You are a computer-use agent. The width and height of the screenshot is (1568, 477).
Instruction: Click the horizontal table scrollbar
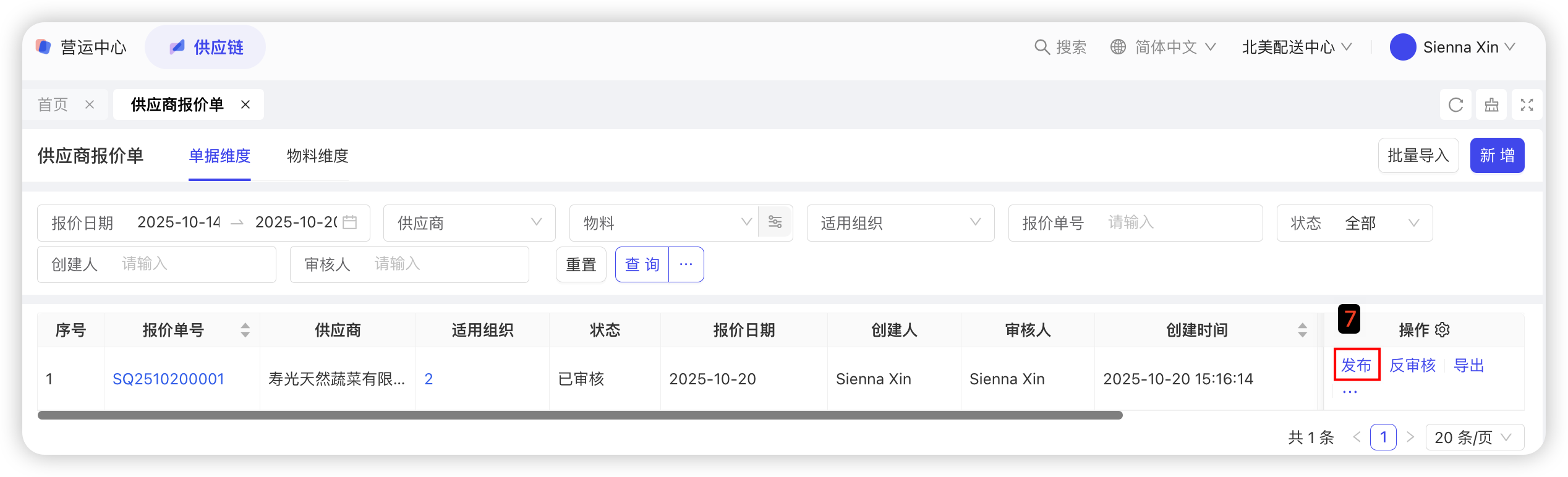pos(580,415)
